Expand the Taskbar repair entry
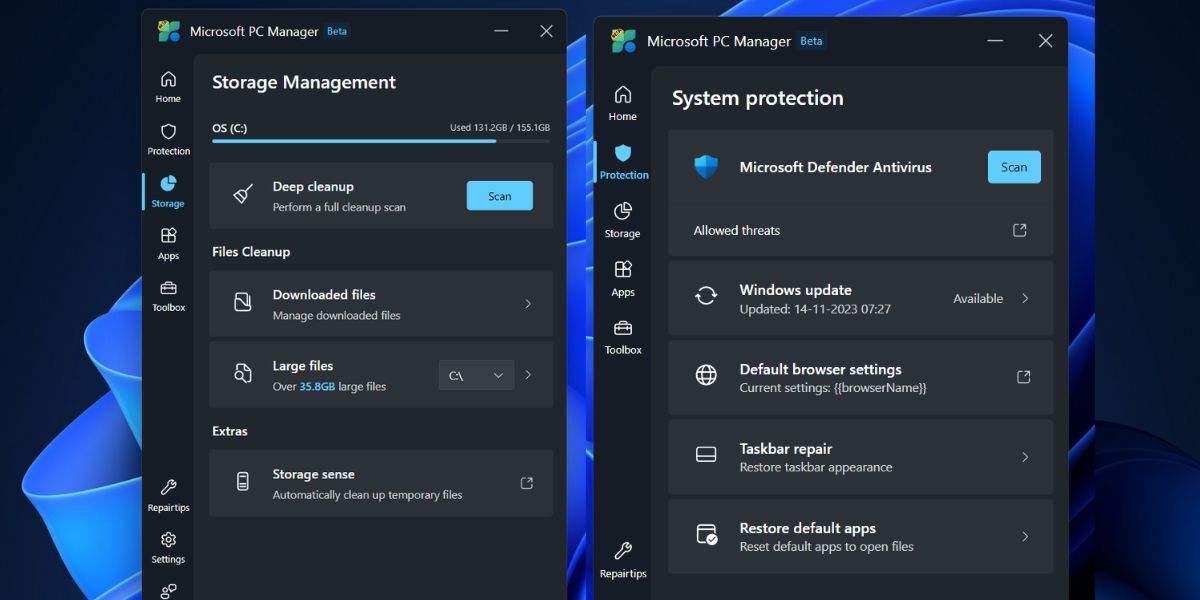Viewport: 1200px width, 600px height. click(x=1025, y=457)
